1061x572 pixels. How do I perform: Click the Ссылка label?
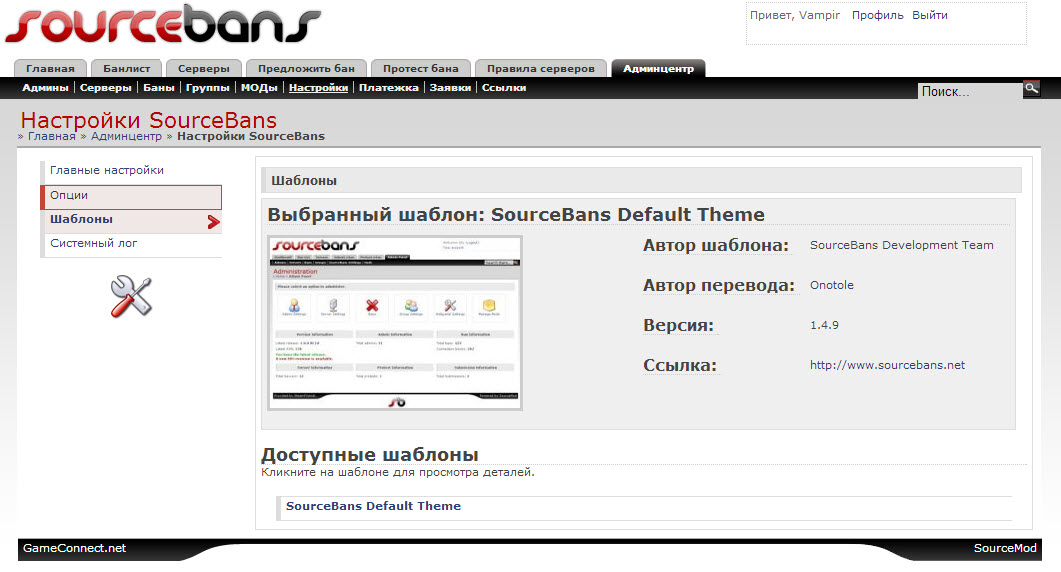[679, 365]
